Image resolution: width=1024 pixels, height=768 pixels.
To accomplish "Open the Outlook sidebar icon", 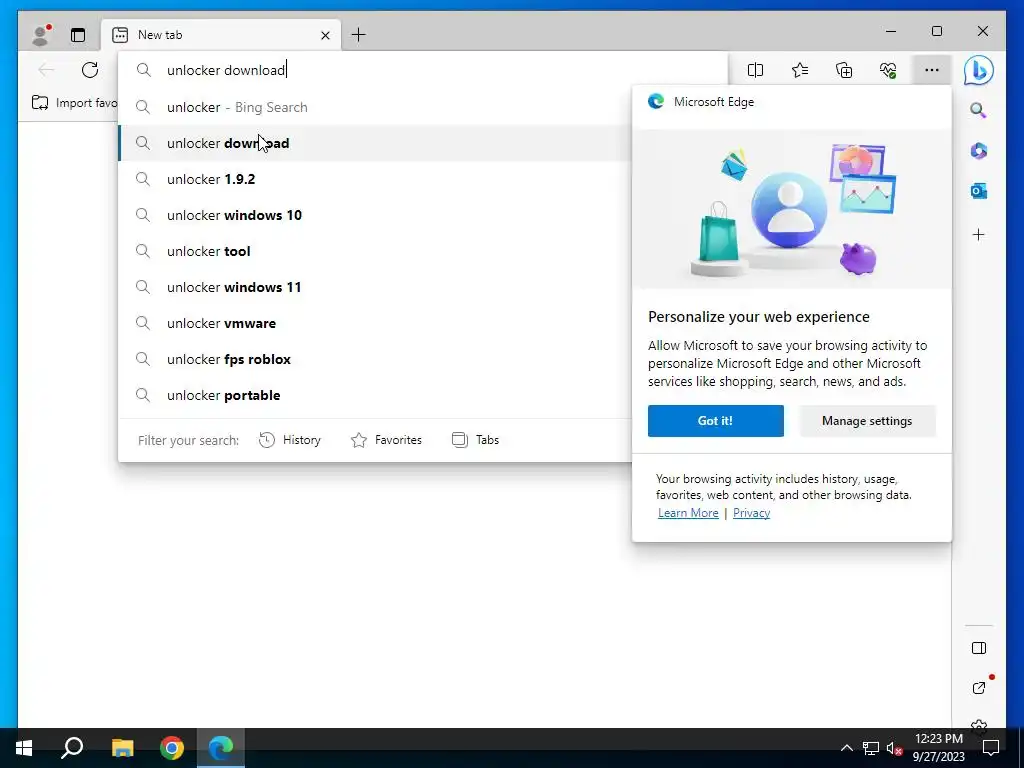I will pos(978,191).
